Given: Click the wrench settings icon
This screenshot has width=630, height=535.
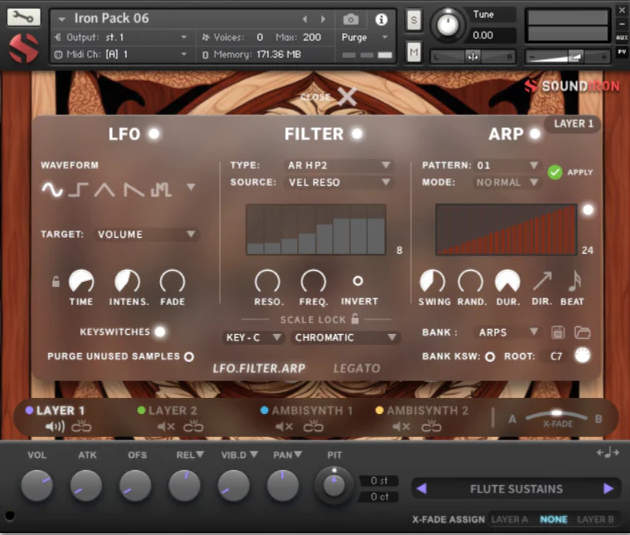Looking at the screenshot, I should point(23,17).
